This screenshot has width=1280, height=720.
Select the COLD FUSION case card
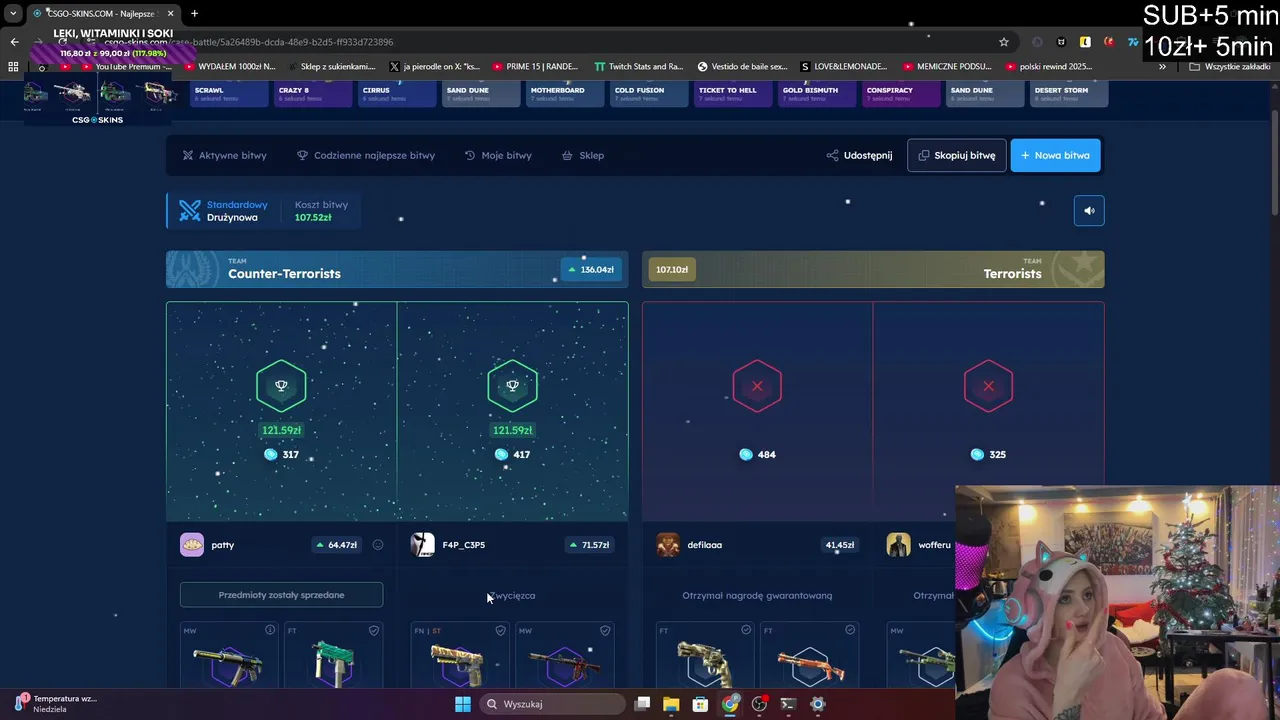click(649, 93)
